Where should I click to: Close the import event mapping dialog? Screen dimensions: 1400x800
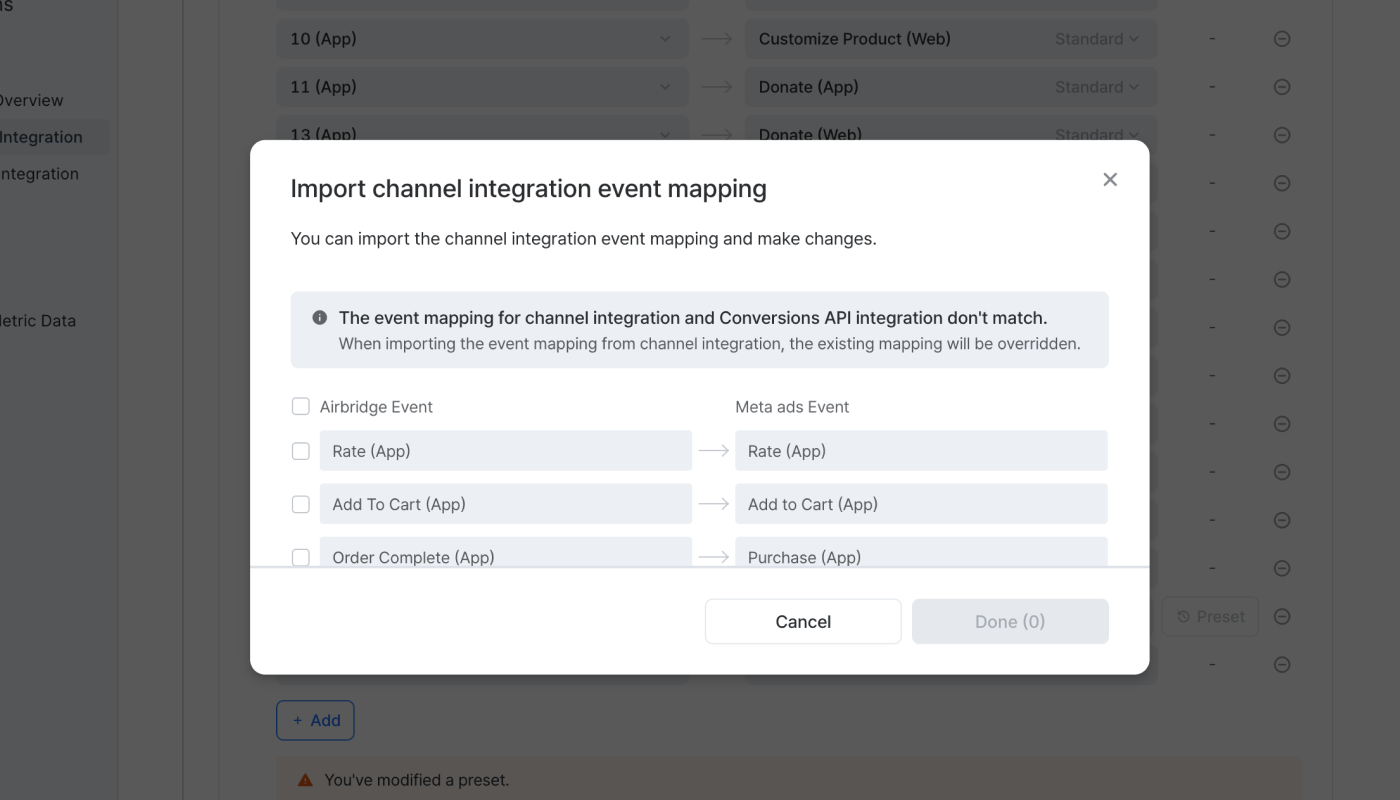(1110, 180)
